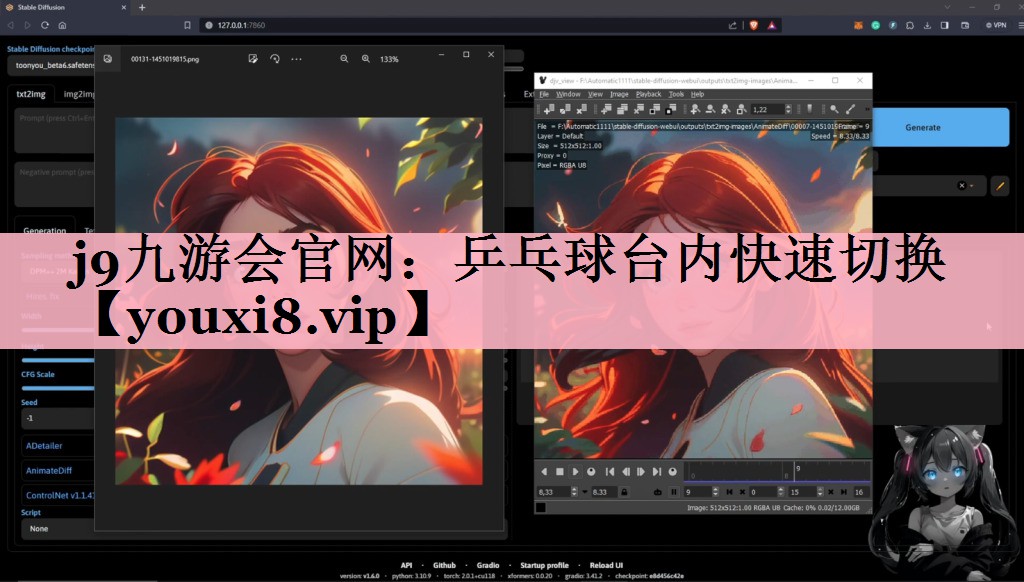Switch to the txt2img tab
The height and width of the screenshot is (582, 1024).
[31, 94]
